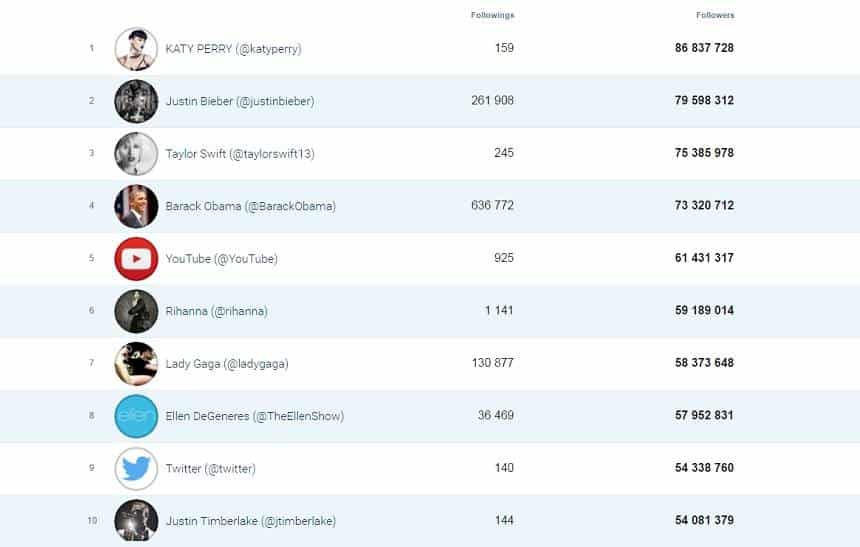This screenshot has width=860, height=547.
Task: Click Barack Obama's profile avatar
Action: (x=136, y=206)
